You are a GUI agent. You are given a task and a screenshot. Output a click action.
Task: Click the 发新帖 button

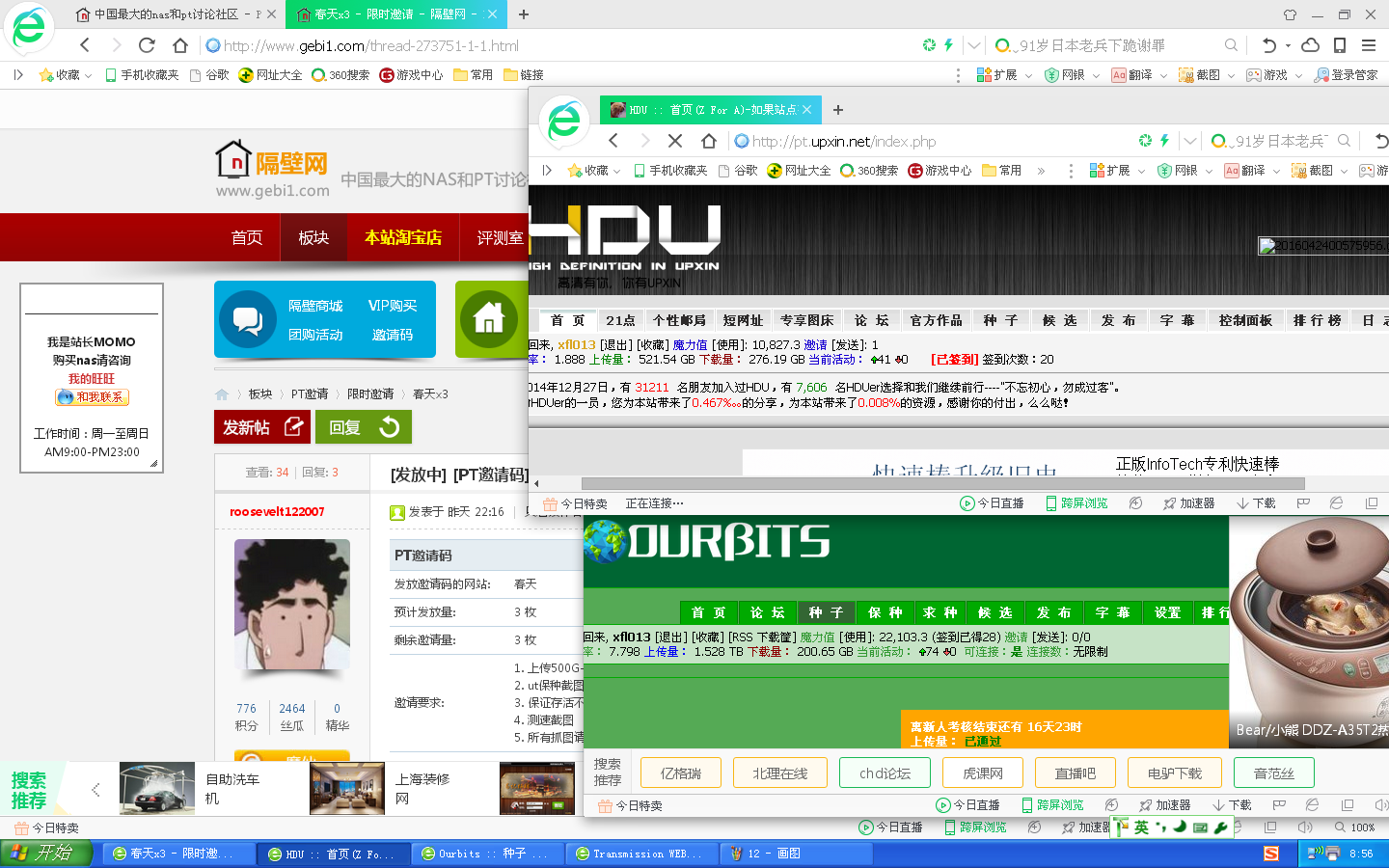click(x=261, y=427)
